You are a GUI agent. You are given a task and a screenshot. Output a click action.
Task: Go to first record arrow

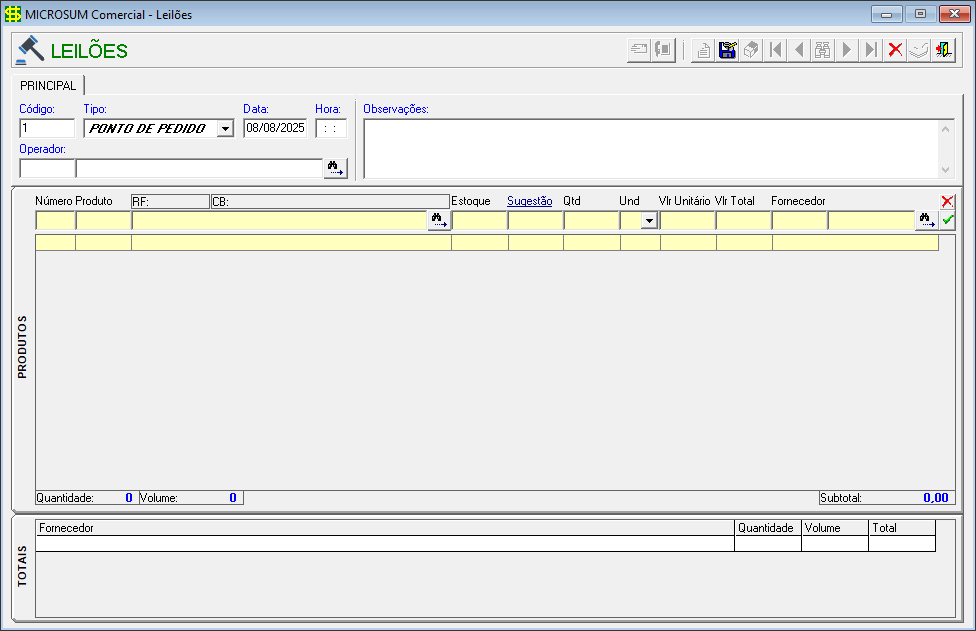776,50
